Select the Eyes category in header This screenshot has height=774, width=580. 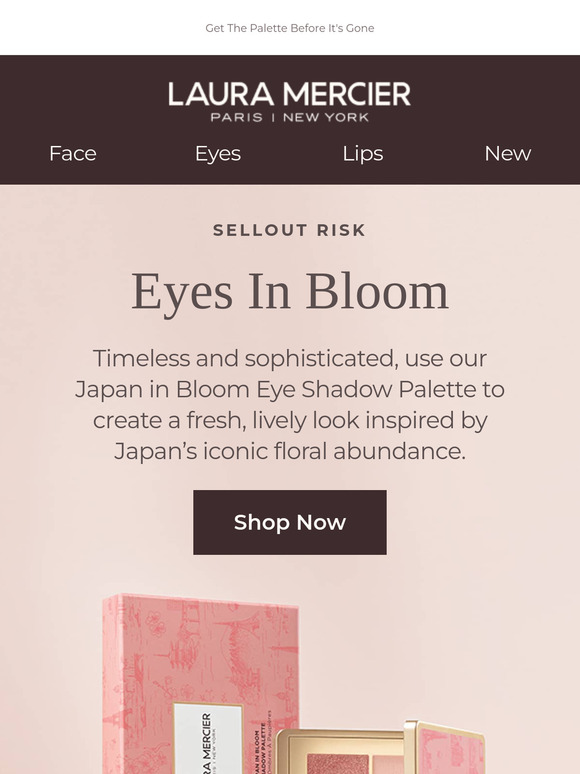pos(218,154)
